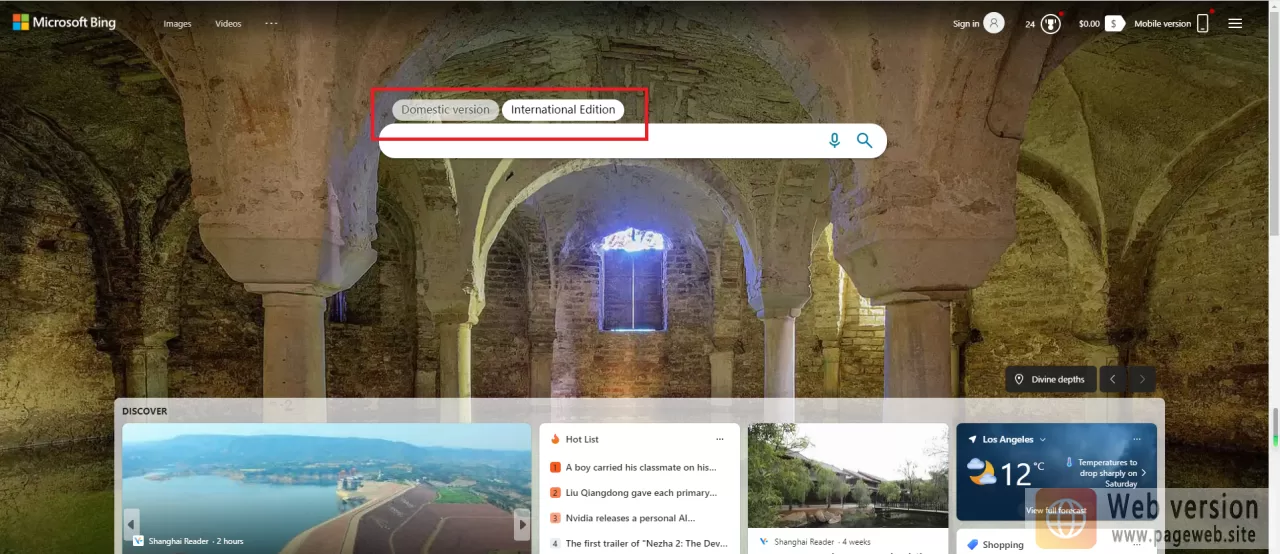The width and height of the screenshot is (1280, 554).
Task: Click the Microsoft Bing logo
Action: coord(64,22)
